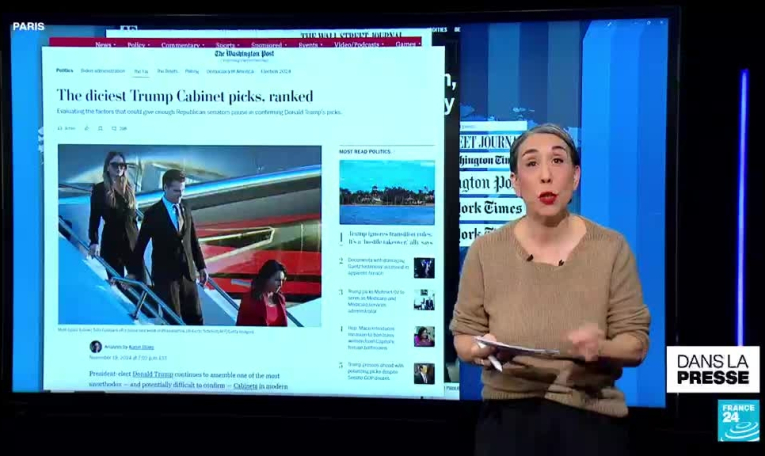Open most-read story 4 about Rep. Mace
This screenshot has width=765, height=456.
[x=371, y=338]
